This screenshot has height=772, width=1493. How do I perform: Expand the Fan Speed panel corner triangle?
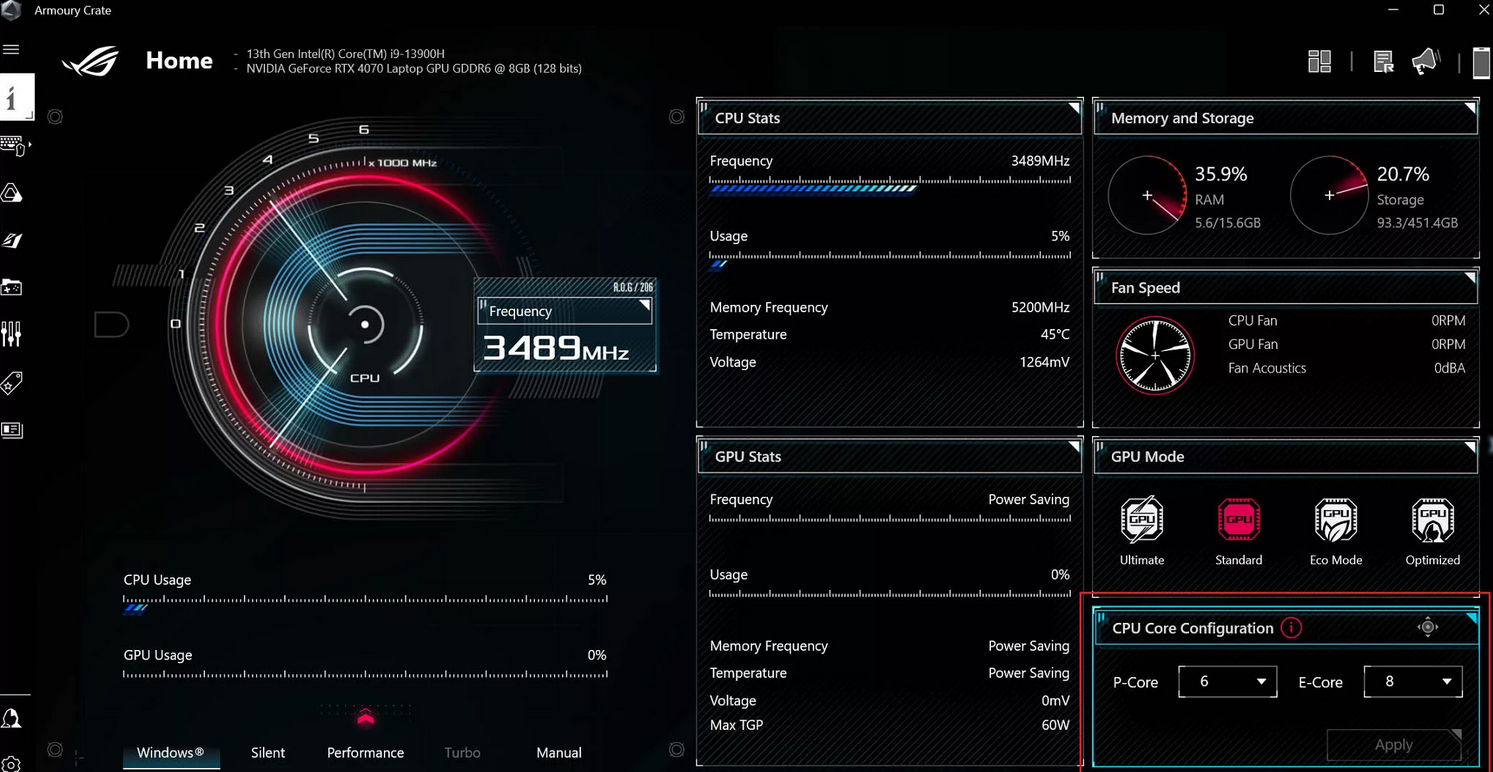(x=1470, y=277)
